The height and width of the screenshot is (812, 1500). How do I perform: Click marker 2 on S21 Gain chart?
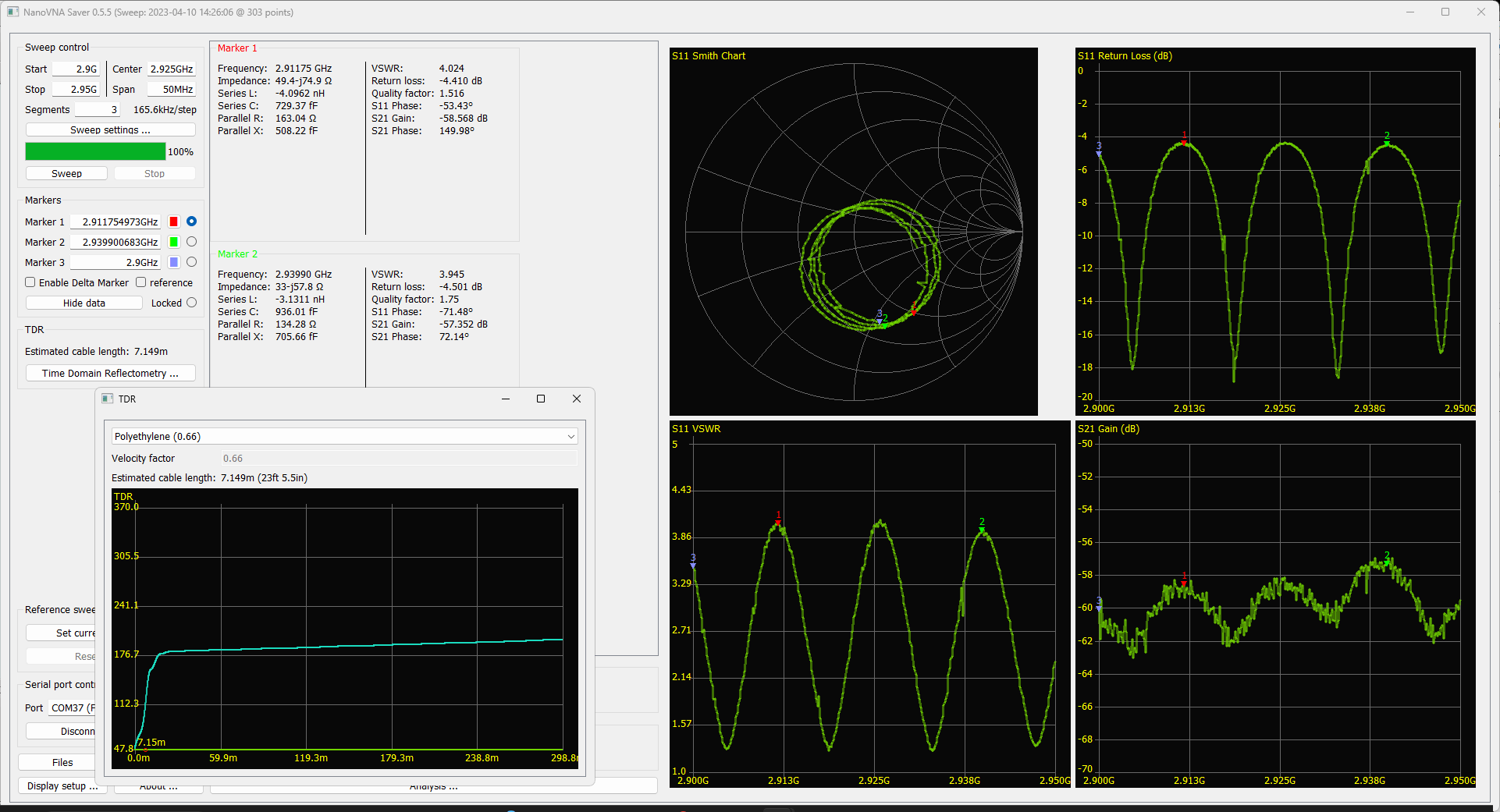pos(1387,560)
